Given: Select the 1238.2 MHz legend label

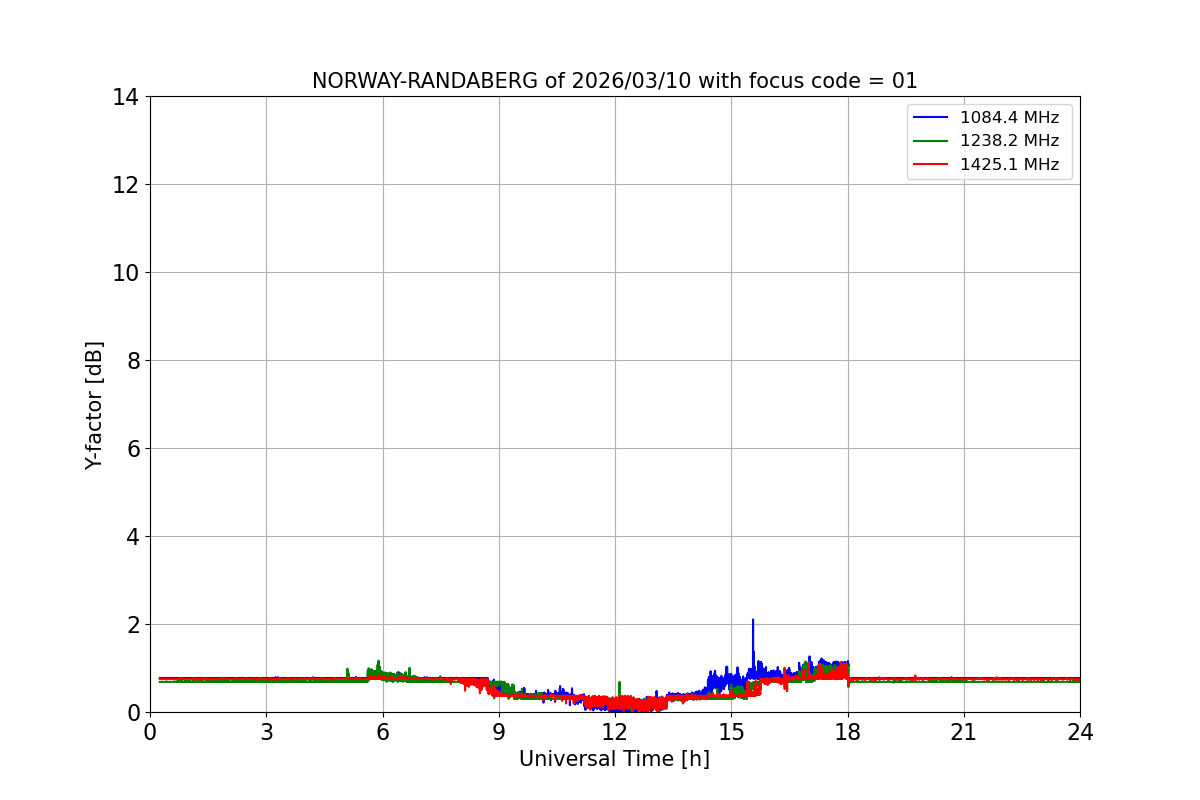Looking at the screenshot, I should [1009, 141].
